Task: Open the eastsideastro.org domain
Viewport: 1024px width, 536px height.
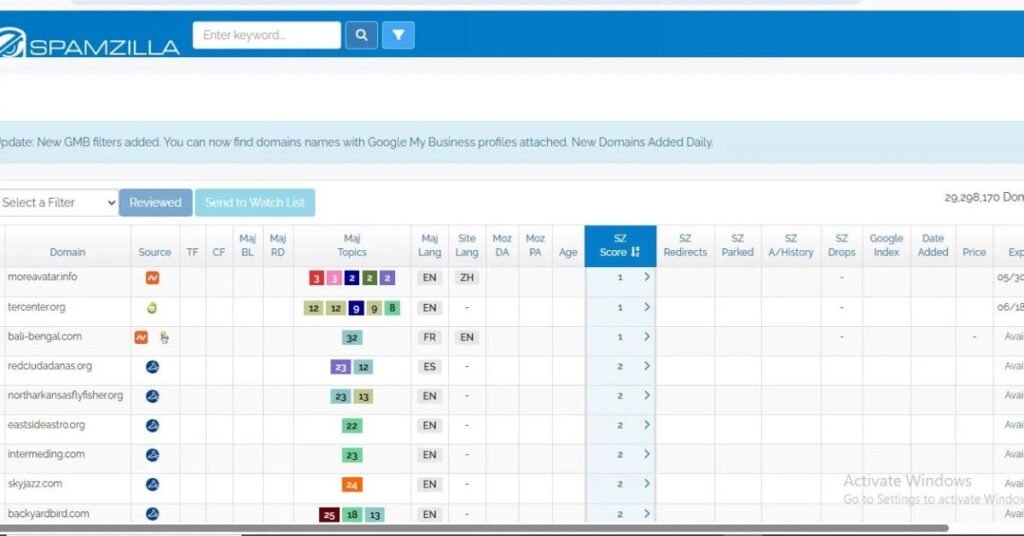Action: click(46, 424)
